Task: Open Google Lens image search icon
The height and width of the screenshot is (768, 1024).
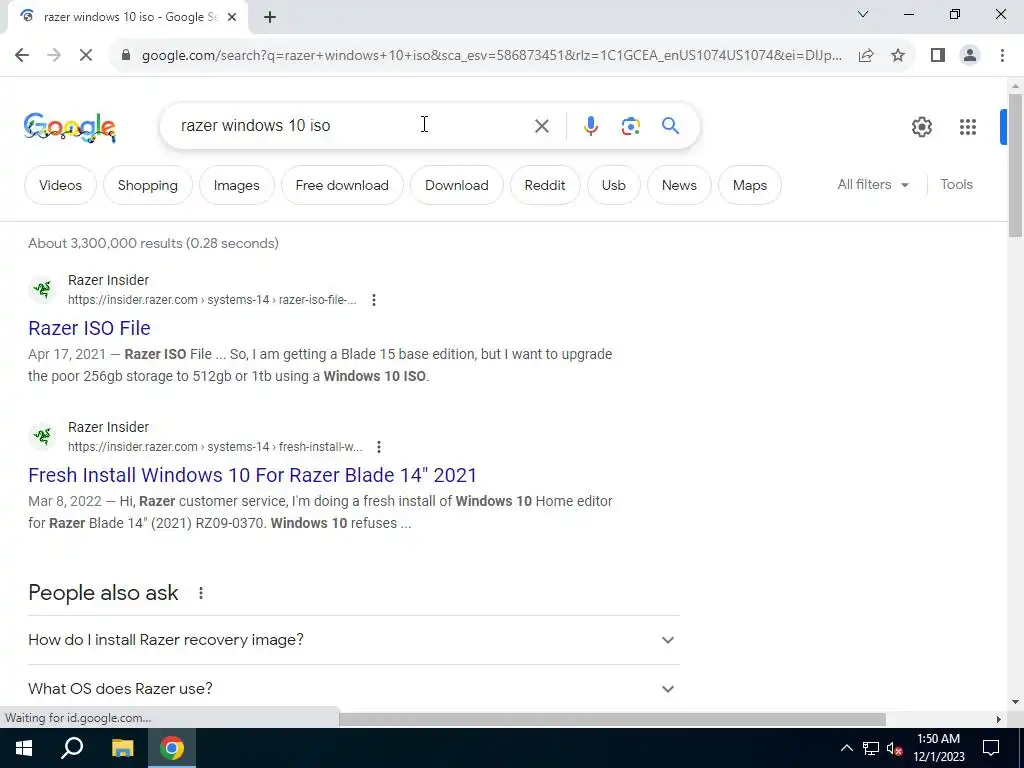Action: [x=630, y=126]
